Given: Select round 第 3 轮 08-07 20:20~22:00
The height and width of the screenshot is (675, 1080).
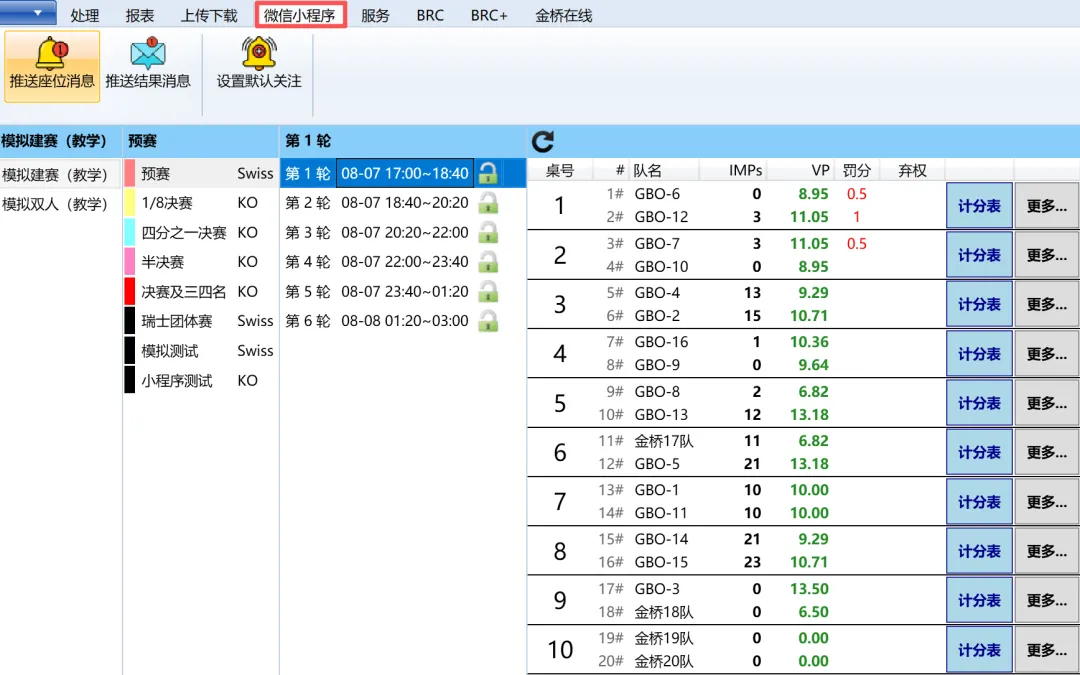Looking at the screenshot, I should pos(403,232).
